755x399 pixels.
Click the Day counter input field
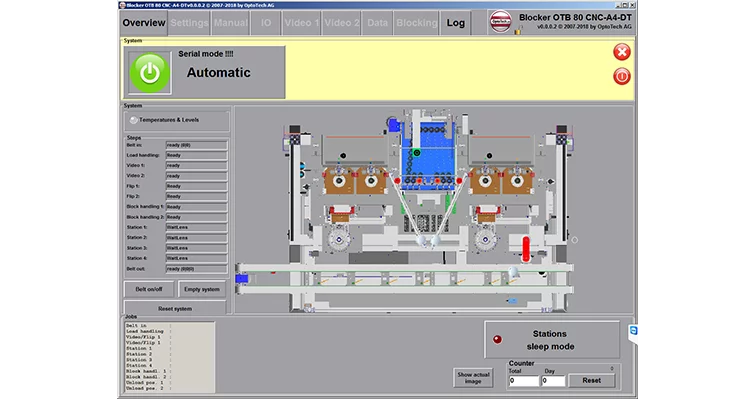tap(553, 381)
